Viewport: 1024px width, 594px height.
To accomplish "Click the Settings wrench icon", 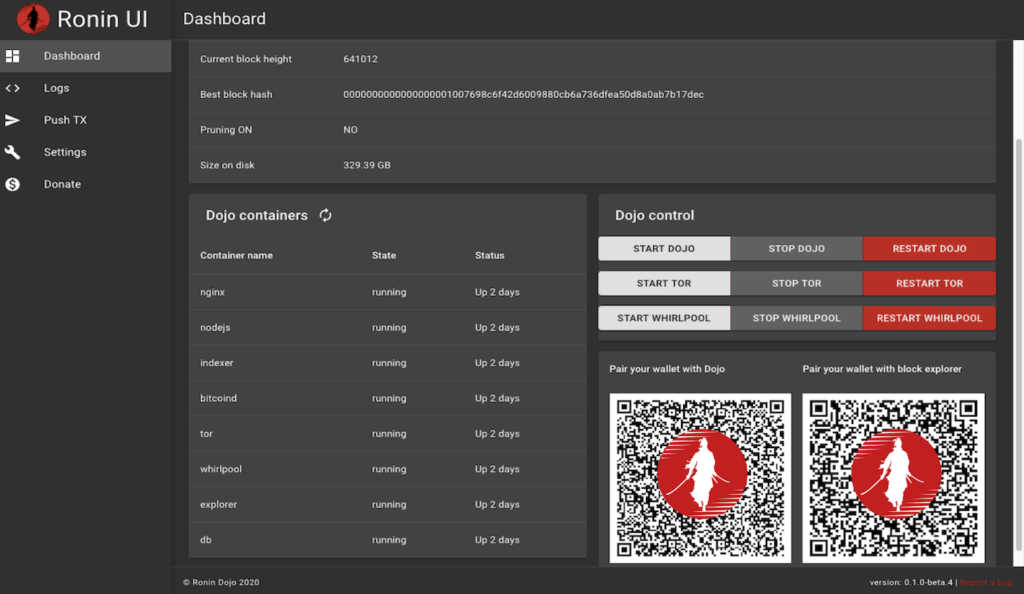I will [12, 152].
